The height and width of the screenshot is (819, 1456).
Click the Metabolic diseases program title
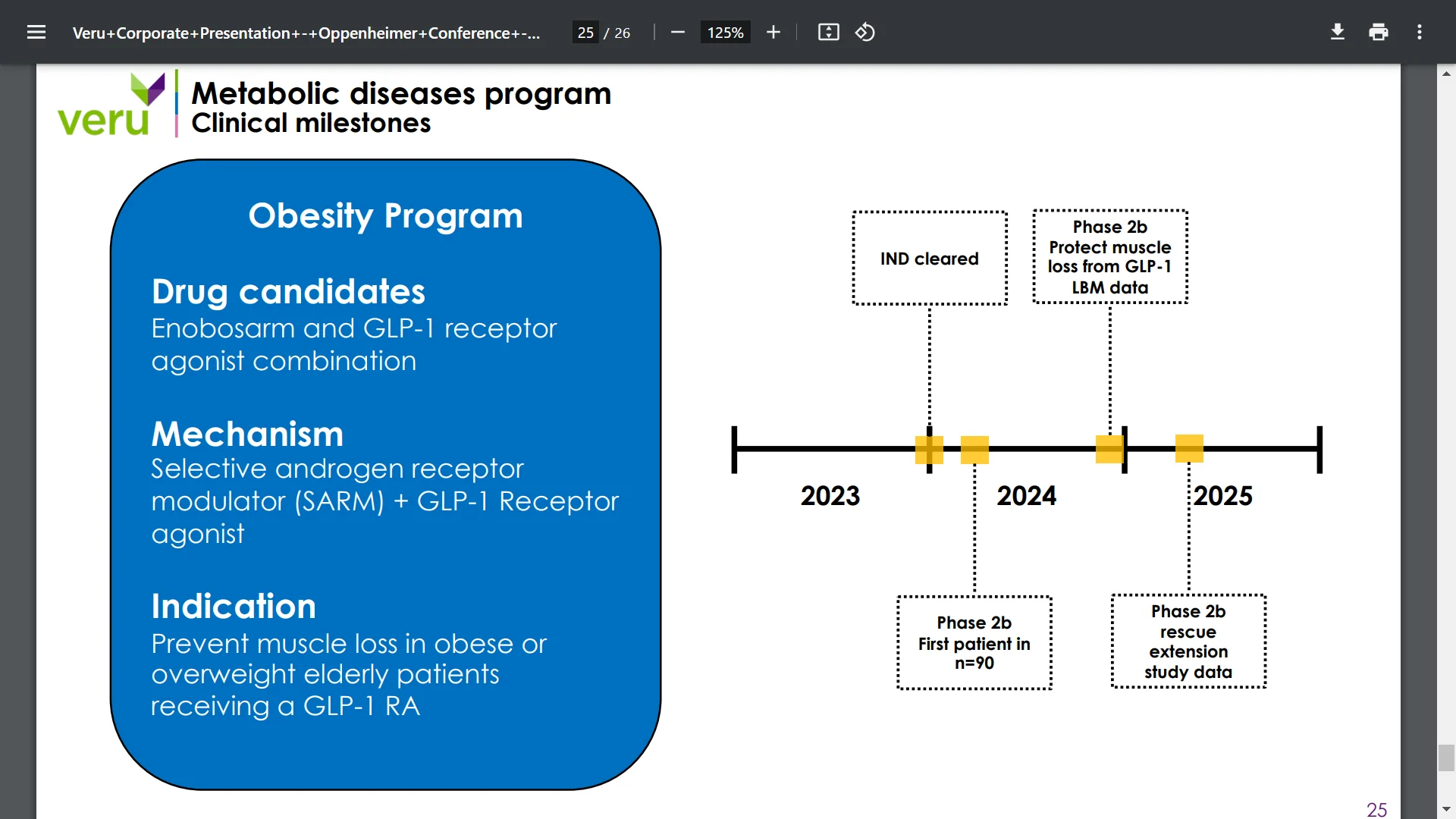[x=401, y=94]
